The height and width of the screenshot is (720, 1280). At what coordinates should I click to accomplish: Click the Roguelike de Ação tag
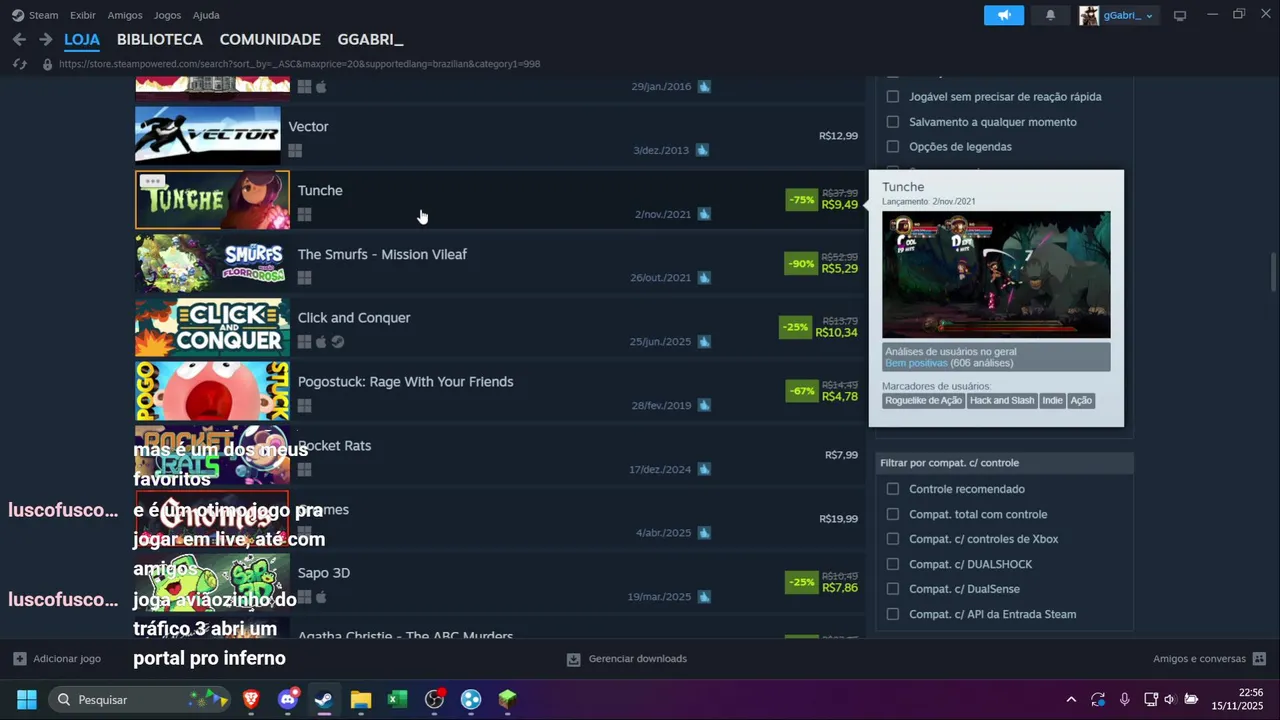pos(923,400)
